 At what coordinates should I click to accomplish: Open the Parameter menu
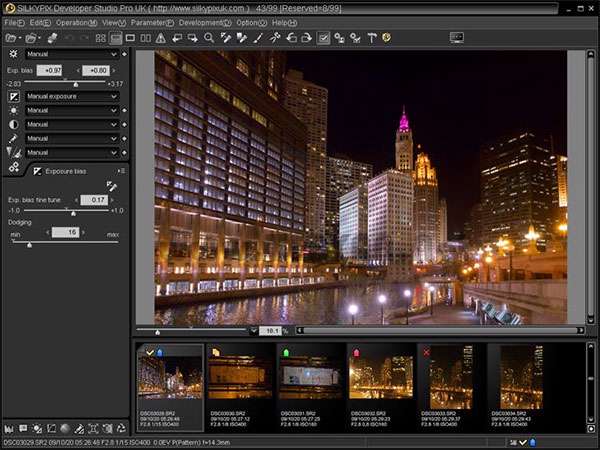152,23
